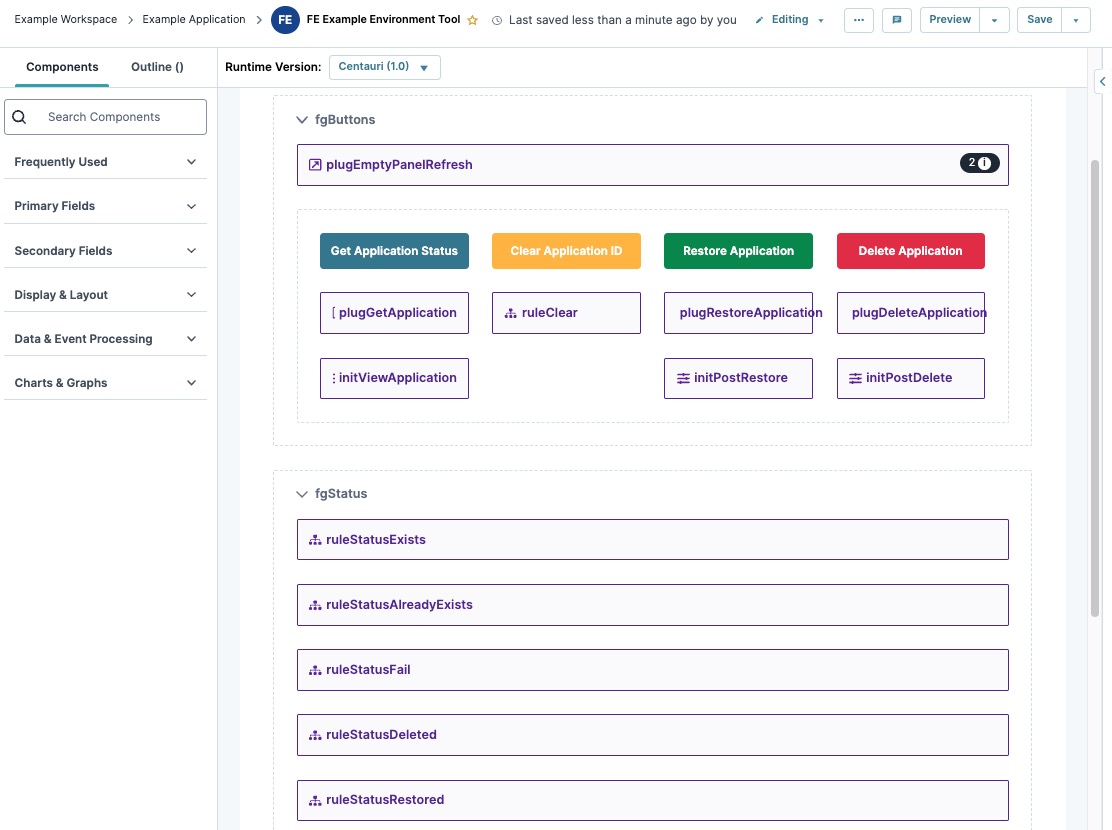Screen dimensions: 1112x830
Task: Open the Editing mode dropdown
Action: click(x=821, y=21)
